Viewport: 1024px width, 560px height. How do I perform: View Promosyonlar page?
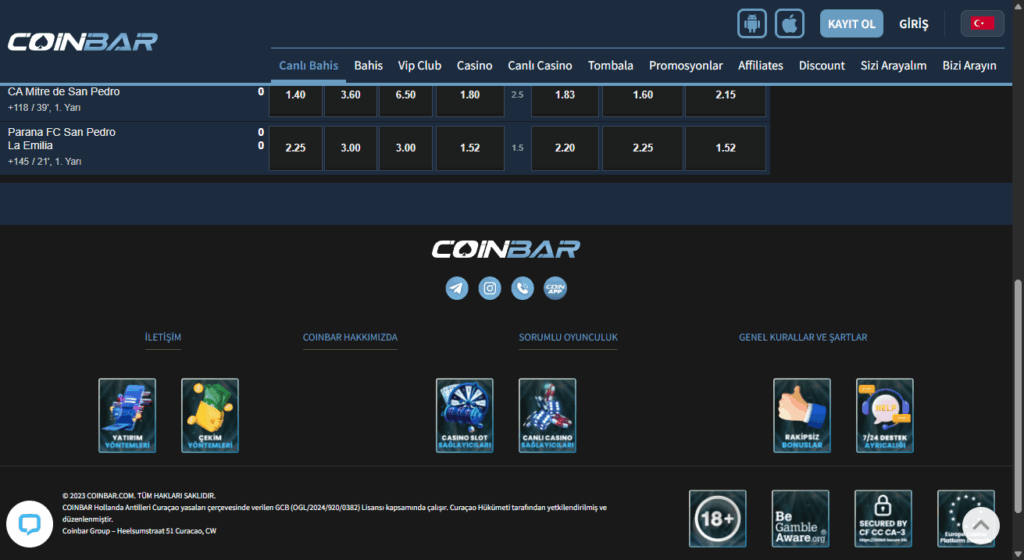point(686,65)
